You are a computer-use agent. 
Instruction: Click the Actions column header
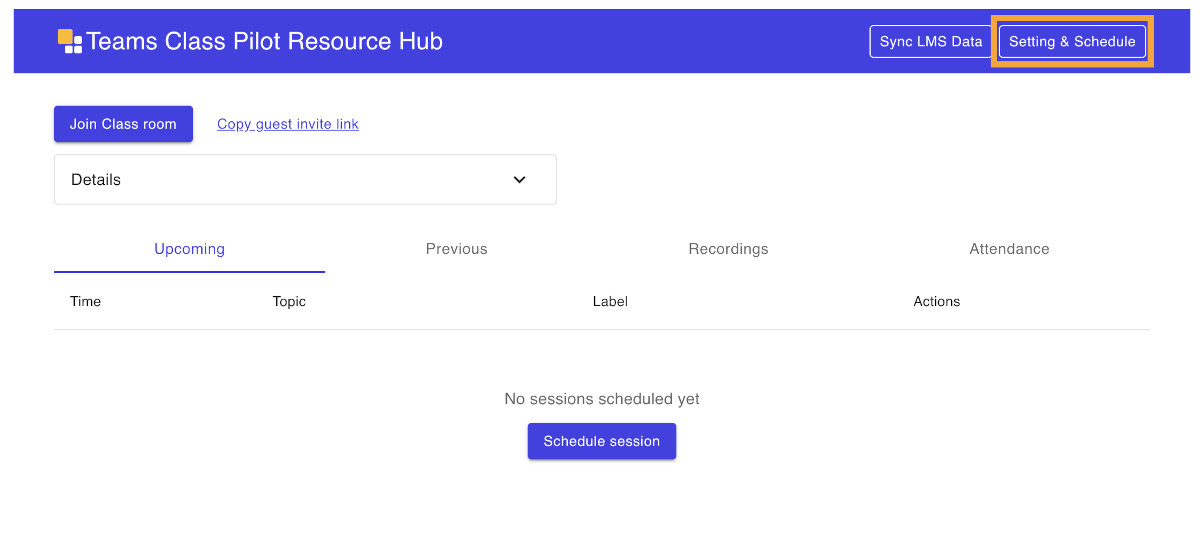click(x=936, y=301)
